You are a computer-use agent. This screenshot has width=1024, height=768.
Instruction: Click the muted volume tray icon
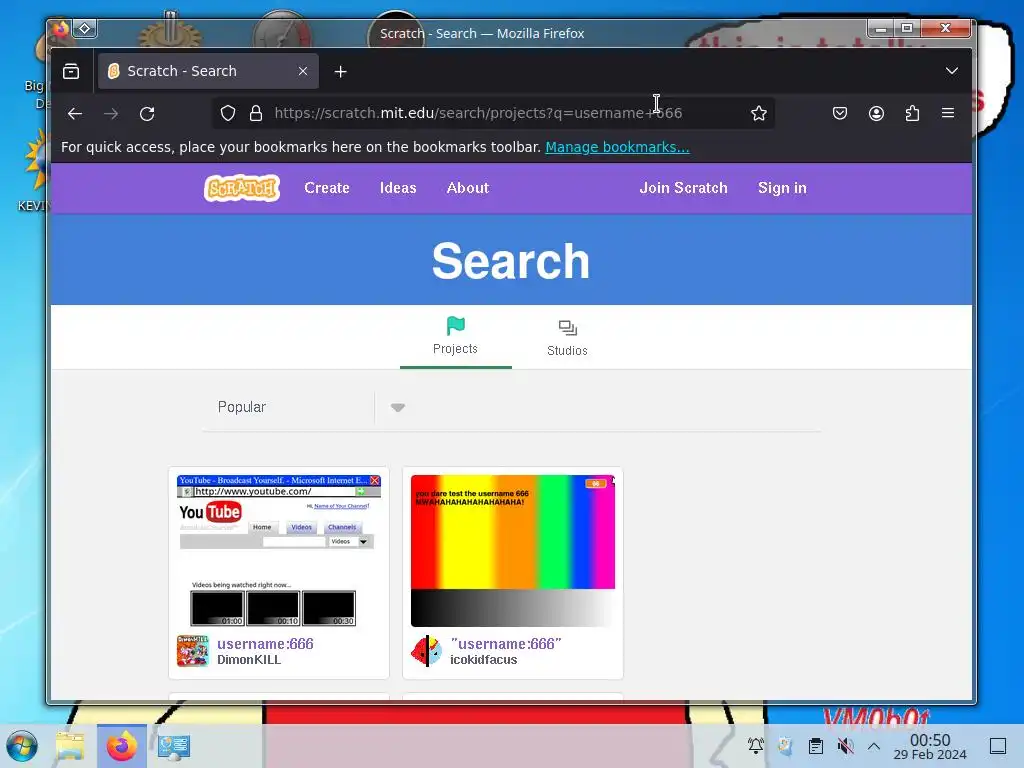coord(845,746)
